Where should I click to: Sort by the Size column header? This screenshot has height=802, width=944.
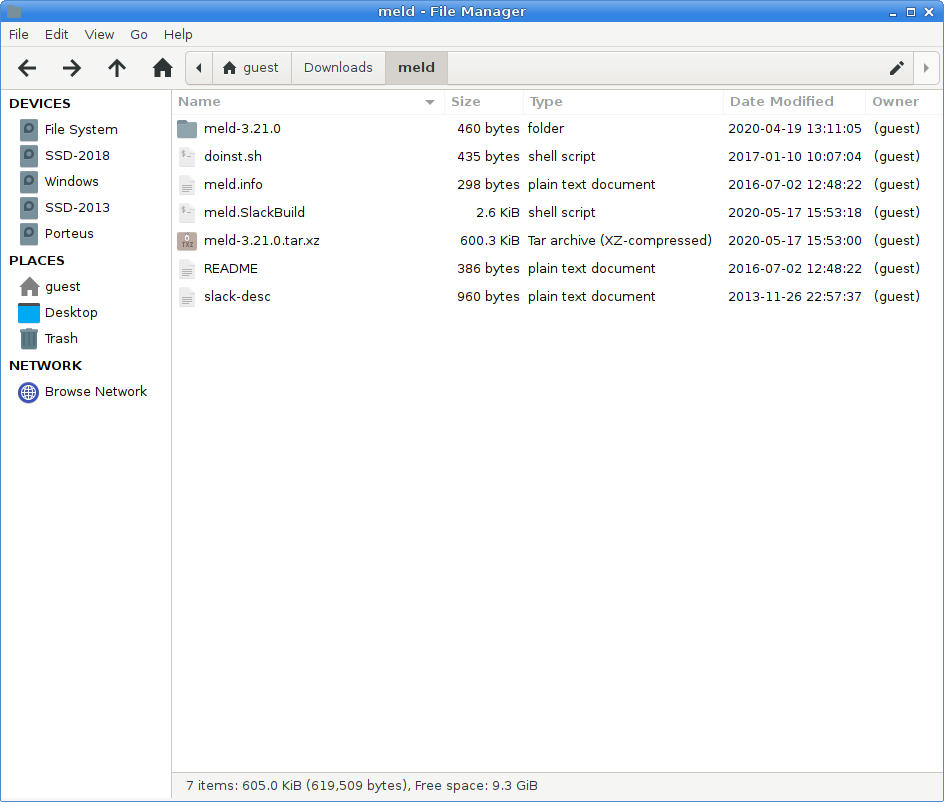point(484,102)
